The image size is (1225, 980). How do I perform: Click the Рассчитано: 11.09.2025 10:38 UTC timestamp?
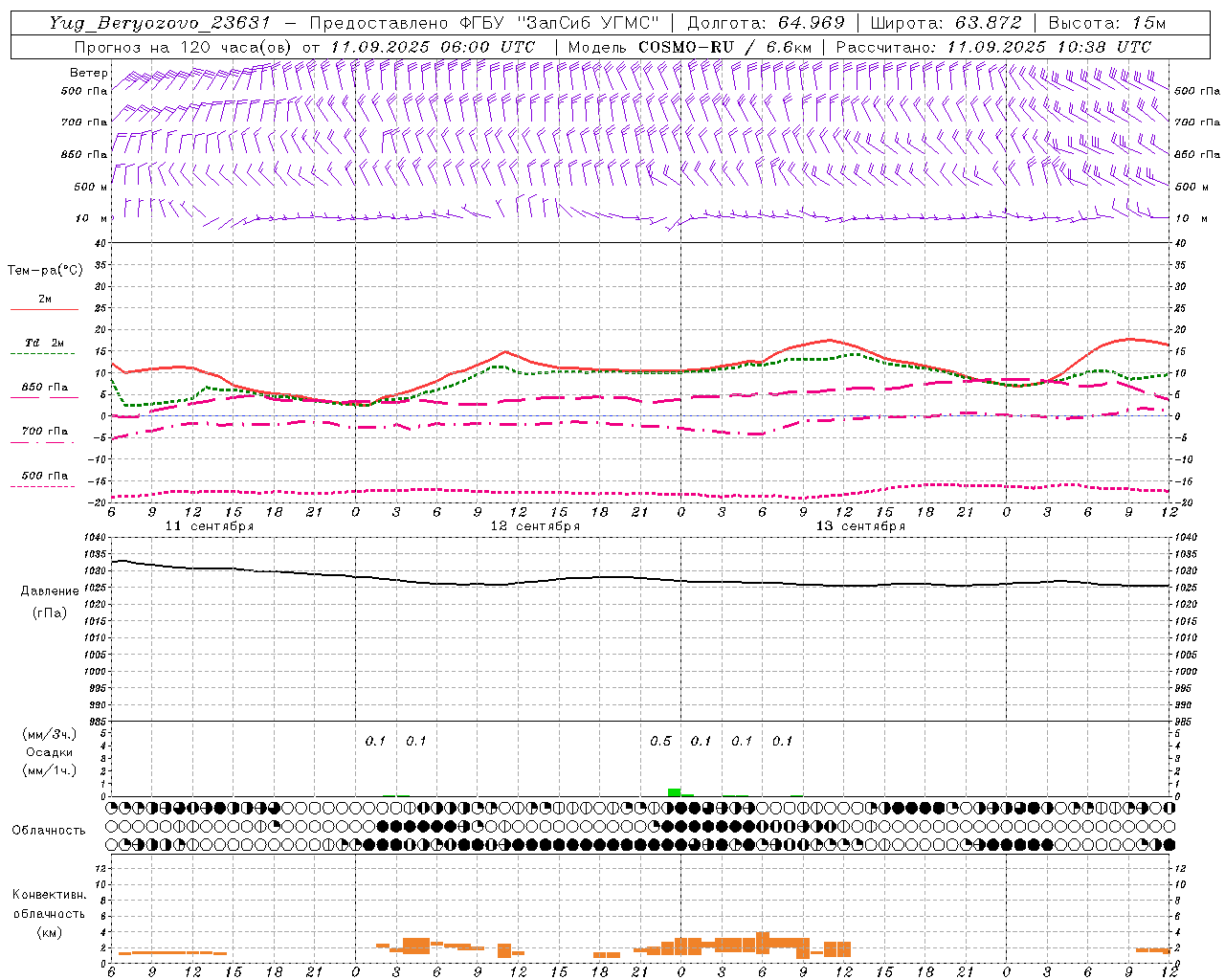[994, 47]
